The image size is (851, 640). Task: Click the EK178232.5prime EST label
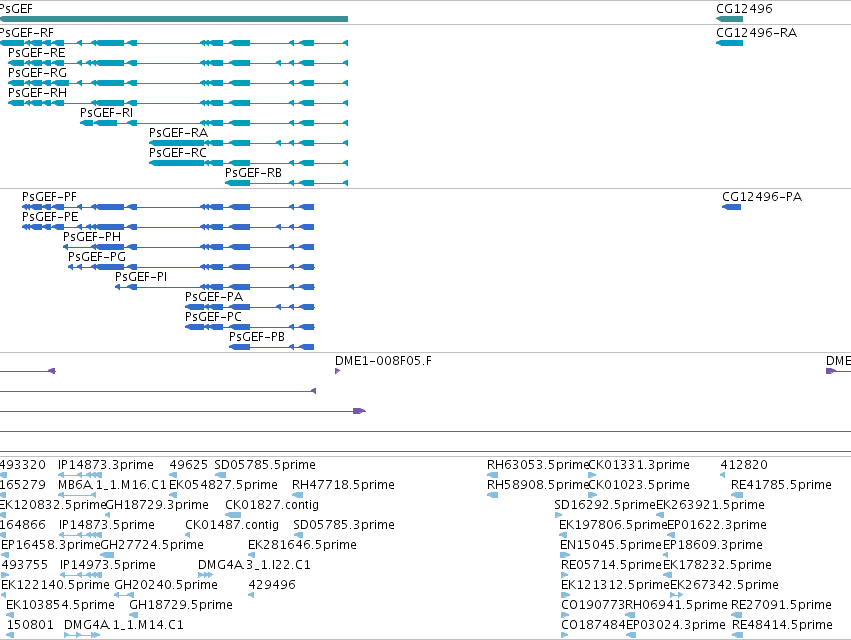coord(717,565)
